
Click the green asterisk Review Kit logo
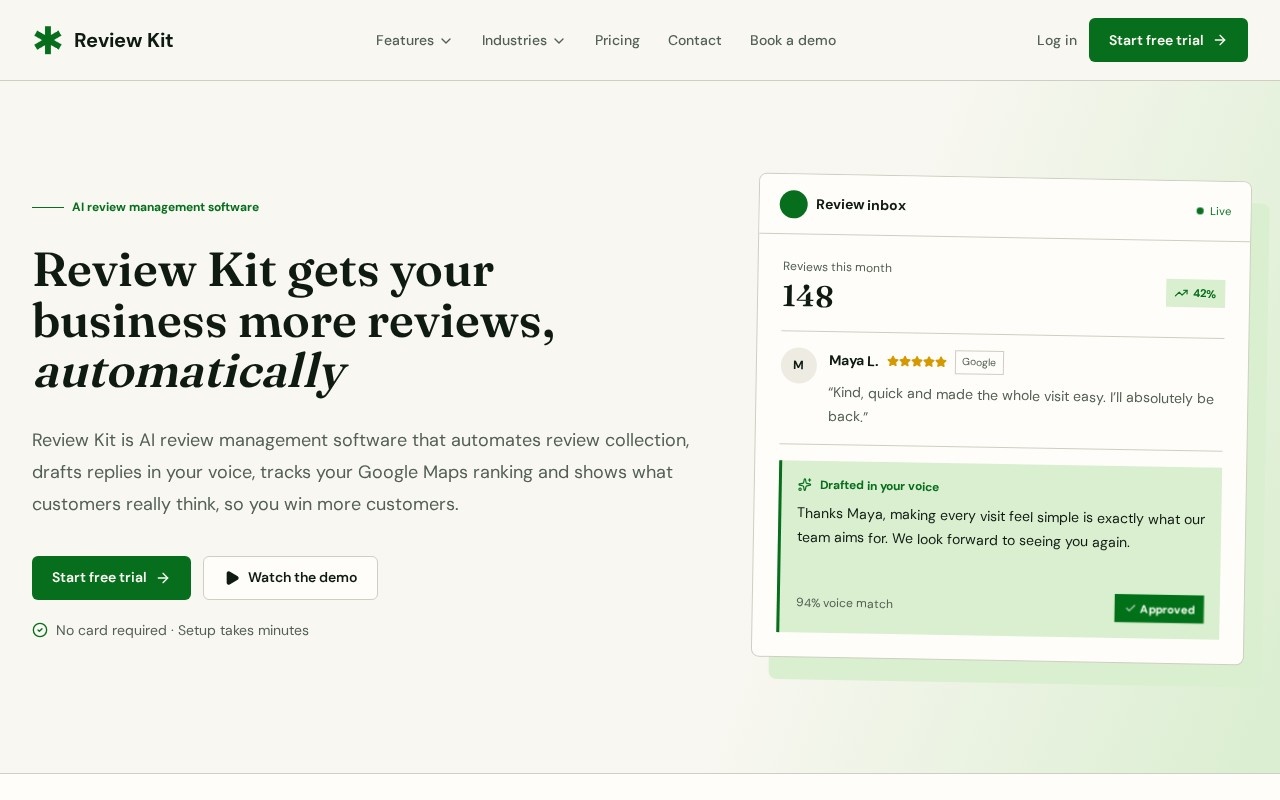coord(48,40)
